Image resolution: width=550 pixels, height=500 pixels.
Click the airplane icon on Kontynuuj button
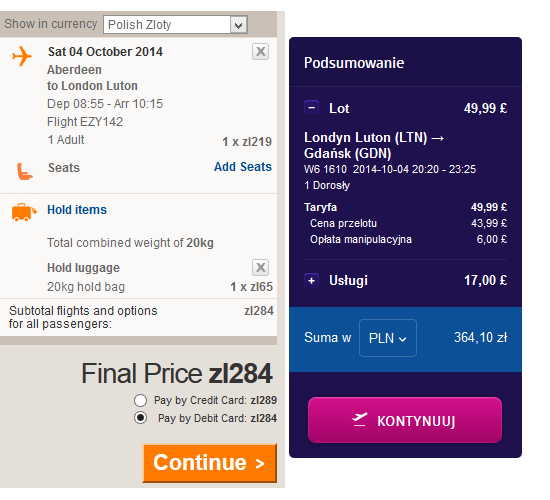(x=360, y=420)
